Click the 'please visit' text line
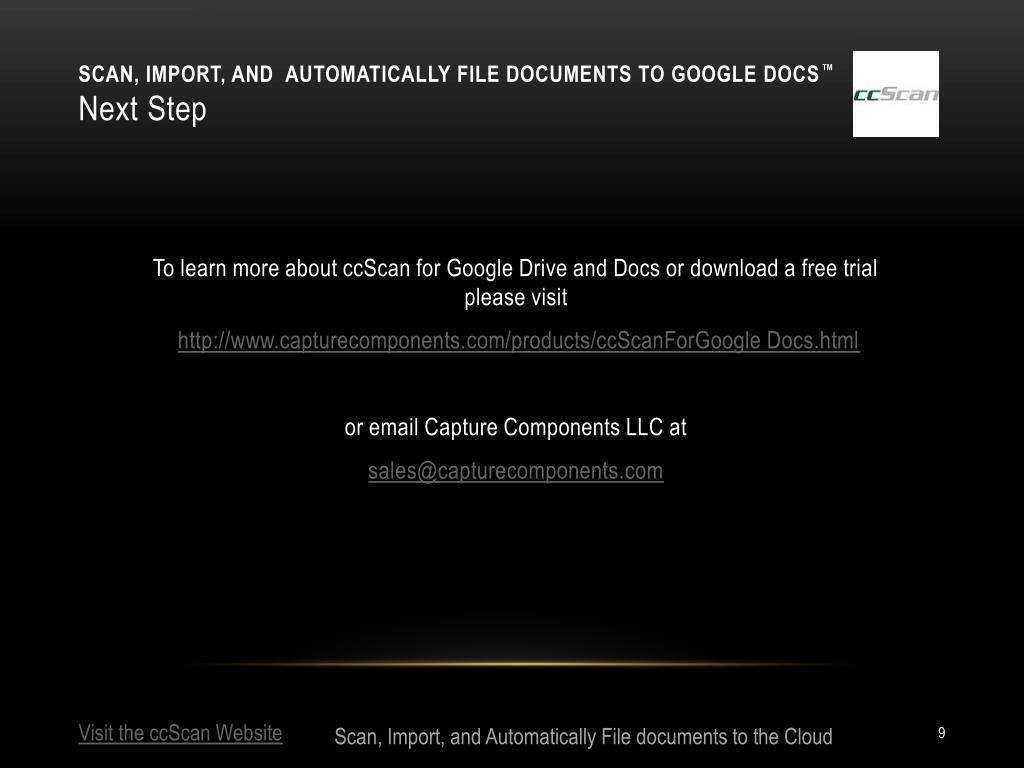Image resolution: width=1024 pixels, height=768 pixels. [515, 297]
